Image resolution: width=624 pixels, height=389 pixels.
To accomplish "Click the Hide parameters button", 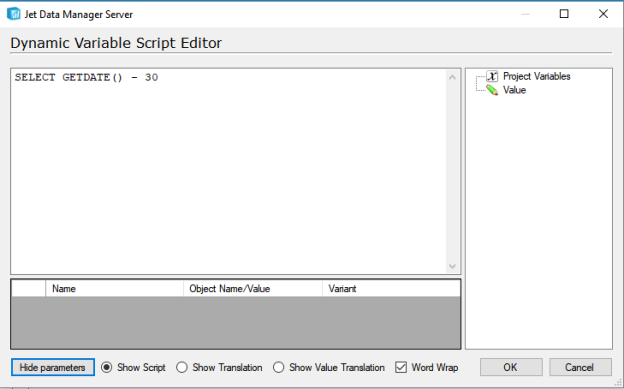I will coord(53,367).
